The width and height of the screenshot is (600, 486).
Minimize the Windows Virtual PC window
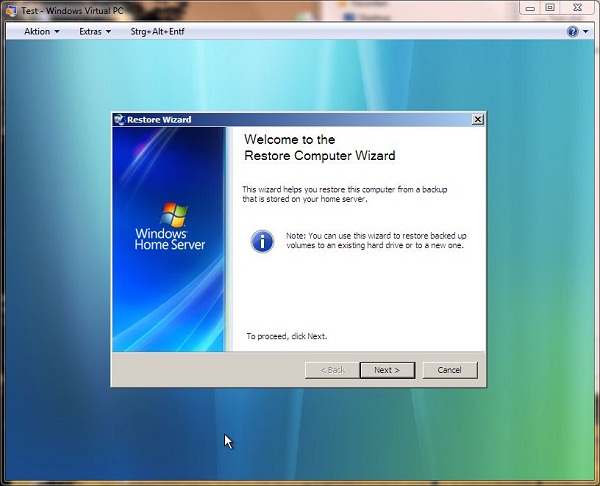[527, 7]
